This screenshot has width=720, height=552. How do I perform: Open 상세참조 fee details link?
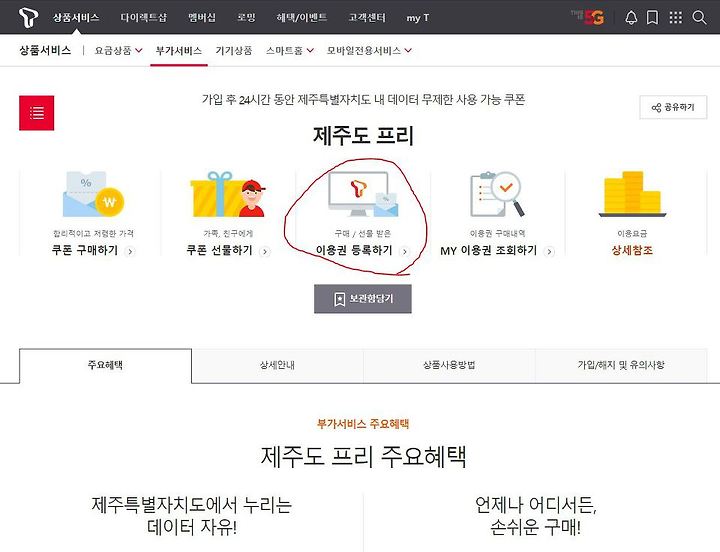tap(632, 250)
